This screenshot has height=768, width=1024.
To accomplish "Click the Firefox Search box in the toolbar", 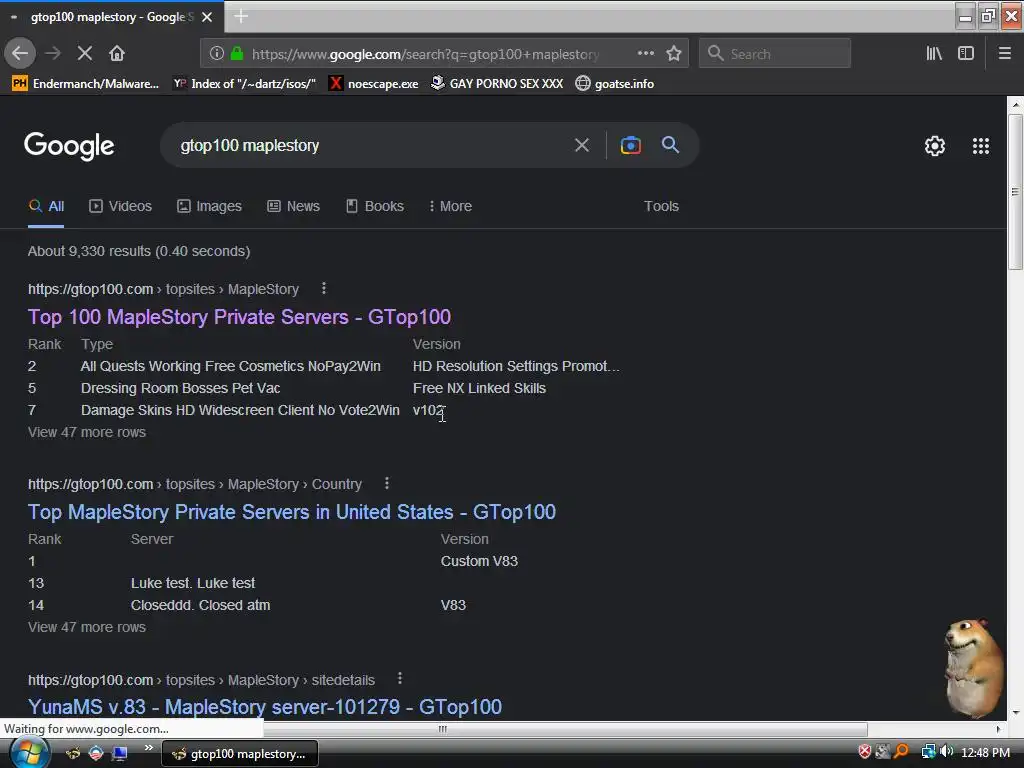I will tap(775, 54).
